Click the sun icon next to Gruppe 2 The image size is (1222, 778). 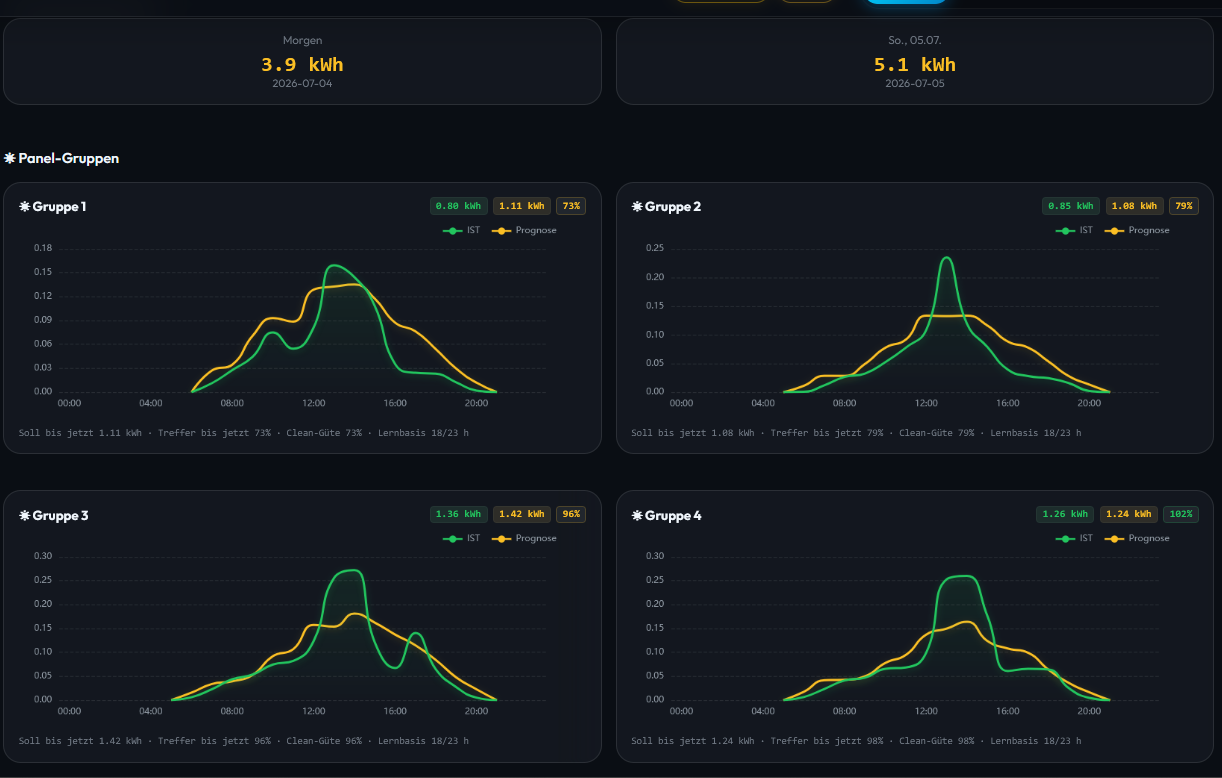point(637,207)
